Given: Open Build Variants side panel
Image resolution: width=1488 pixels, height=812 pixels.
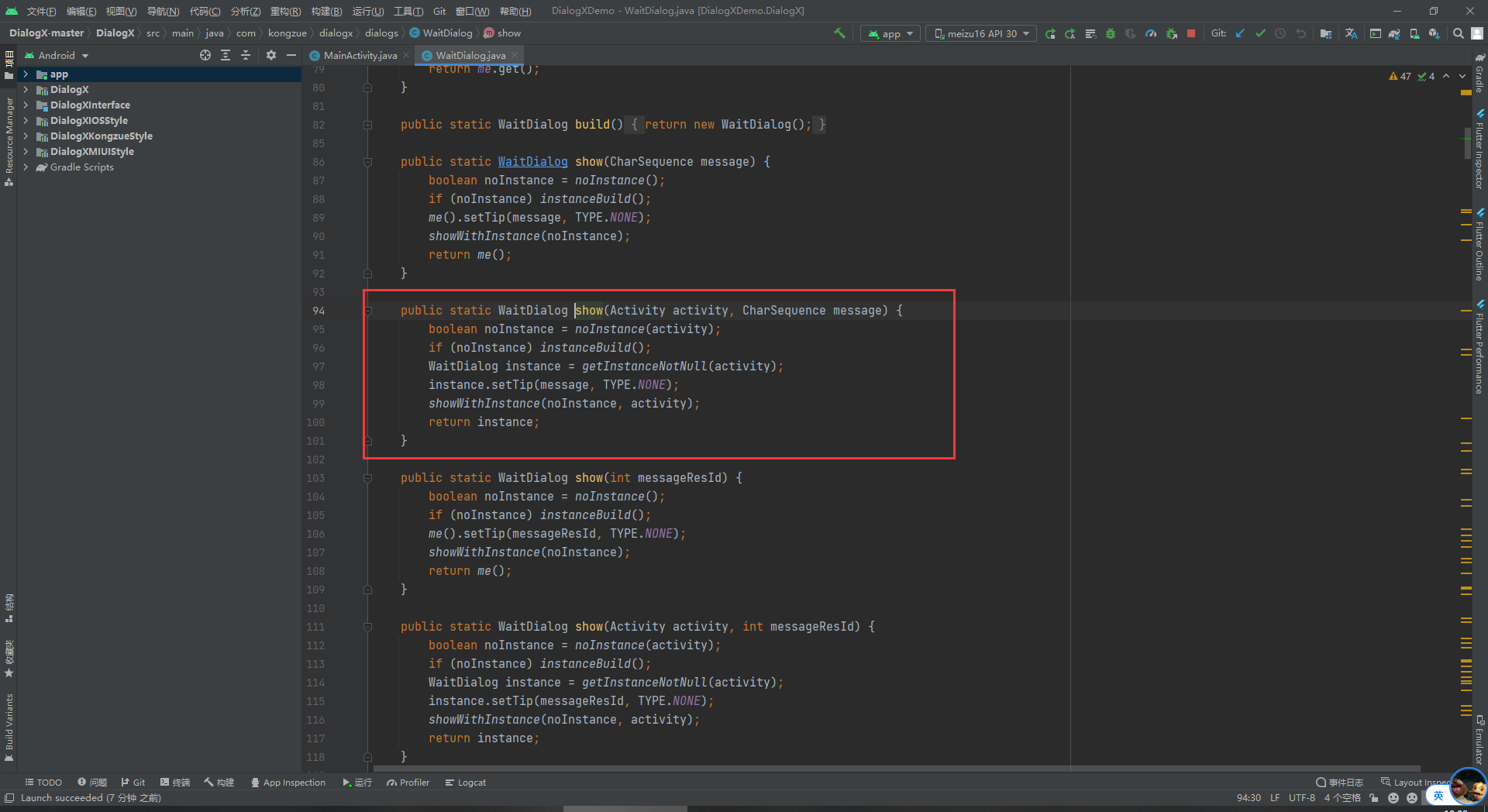Looking at the screenshot, I should pyautogui.click(x=9, y=726).
